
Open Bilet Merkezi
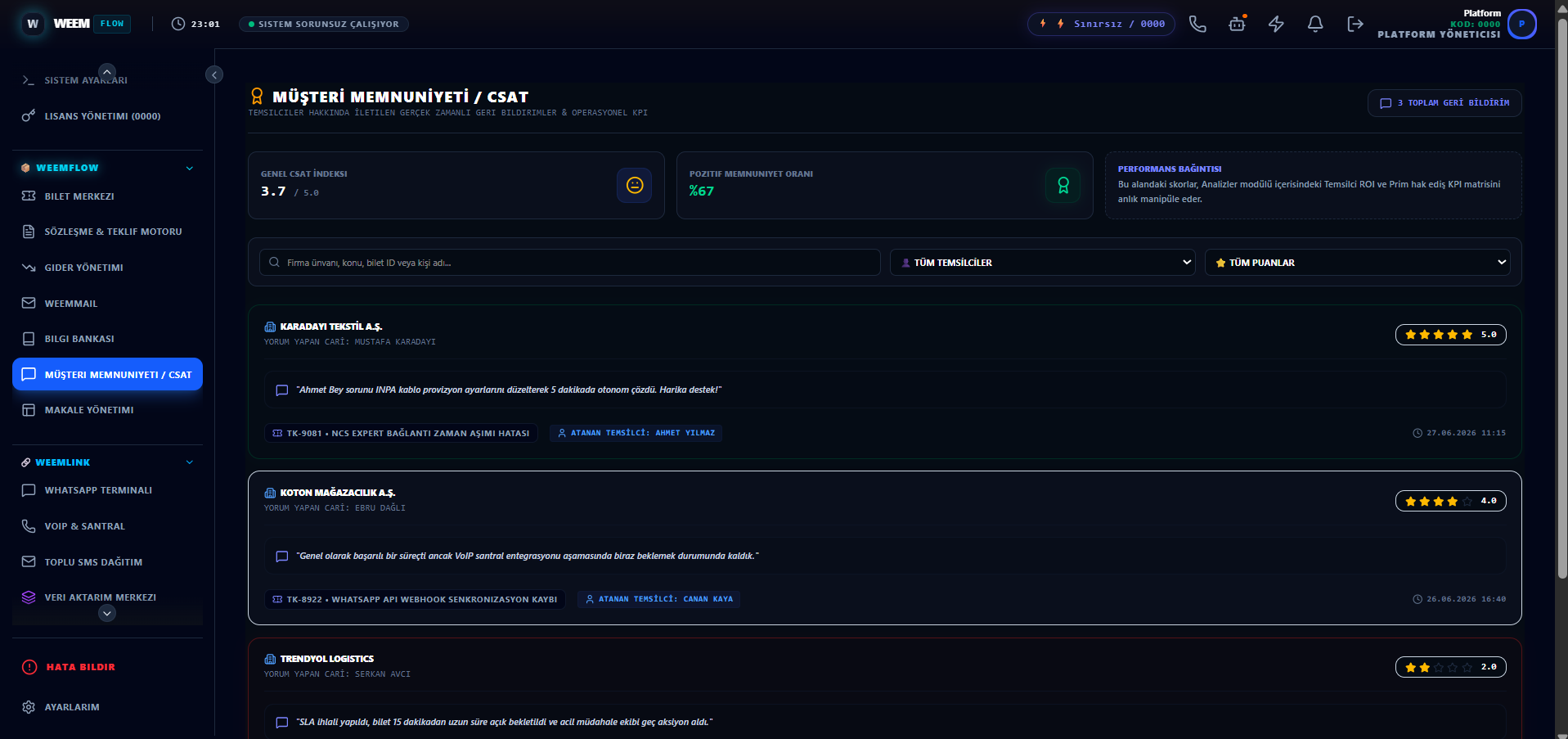coord(107,196)
